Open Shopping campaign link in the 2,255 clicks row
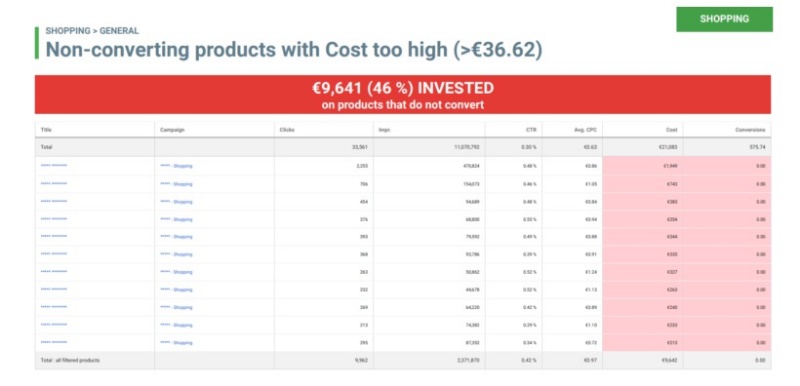This screenshot has width=800, height=386. pyautogui.click(x=177, y=166)
